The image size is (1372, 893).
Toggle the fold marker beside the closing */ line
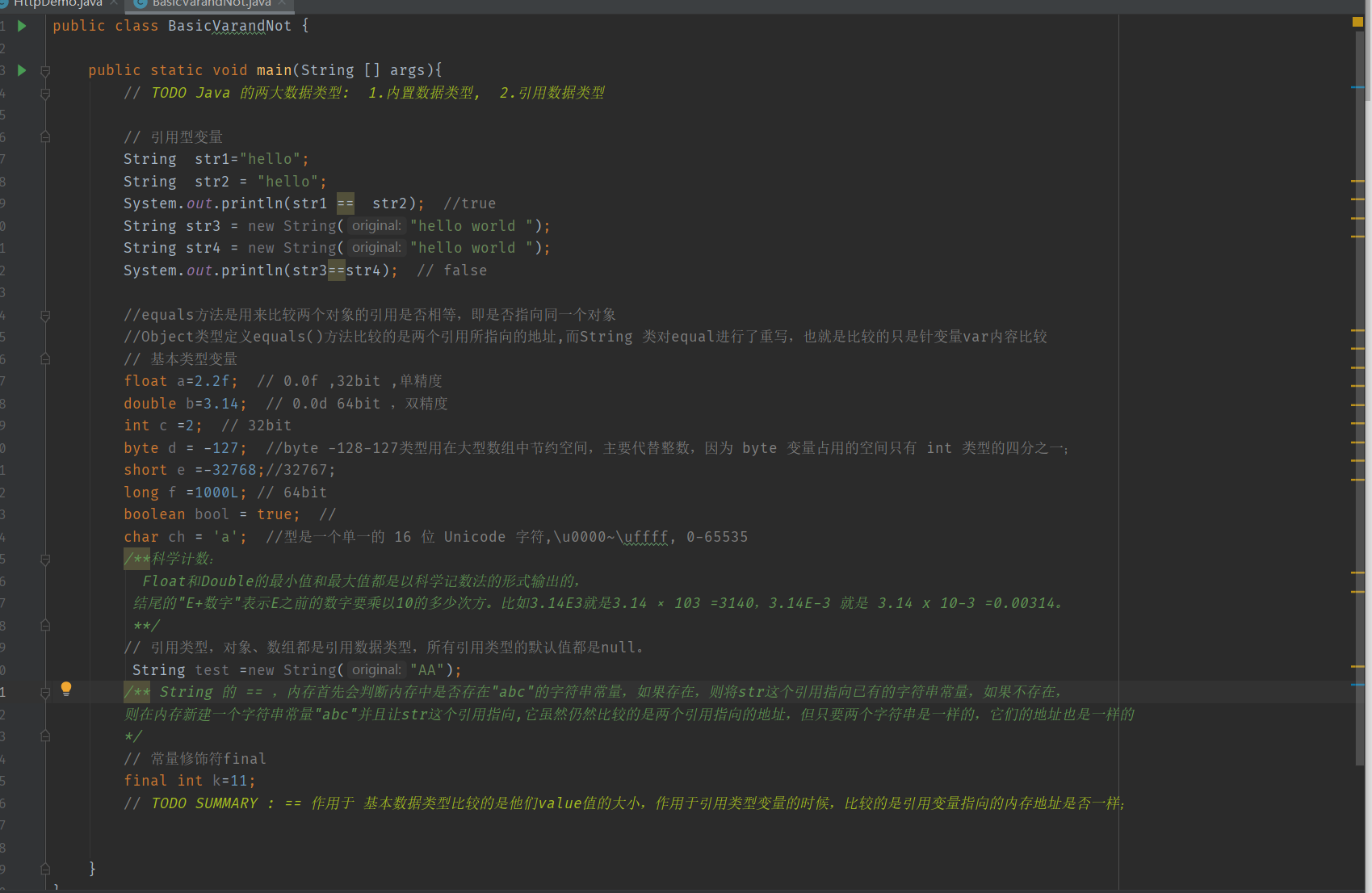click(x=45, y=736)
